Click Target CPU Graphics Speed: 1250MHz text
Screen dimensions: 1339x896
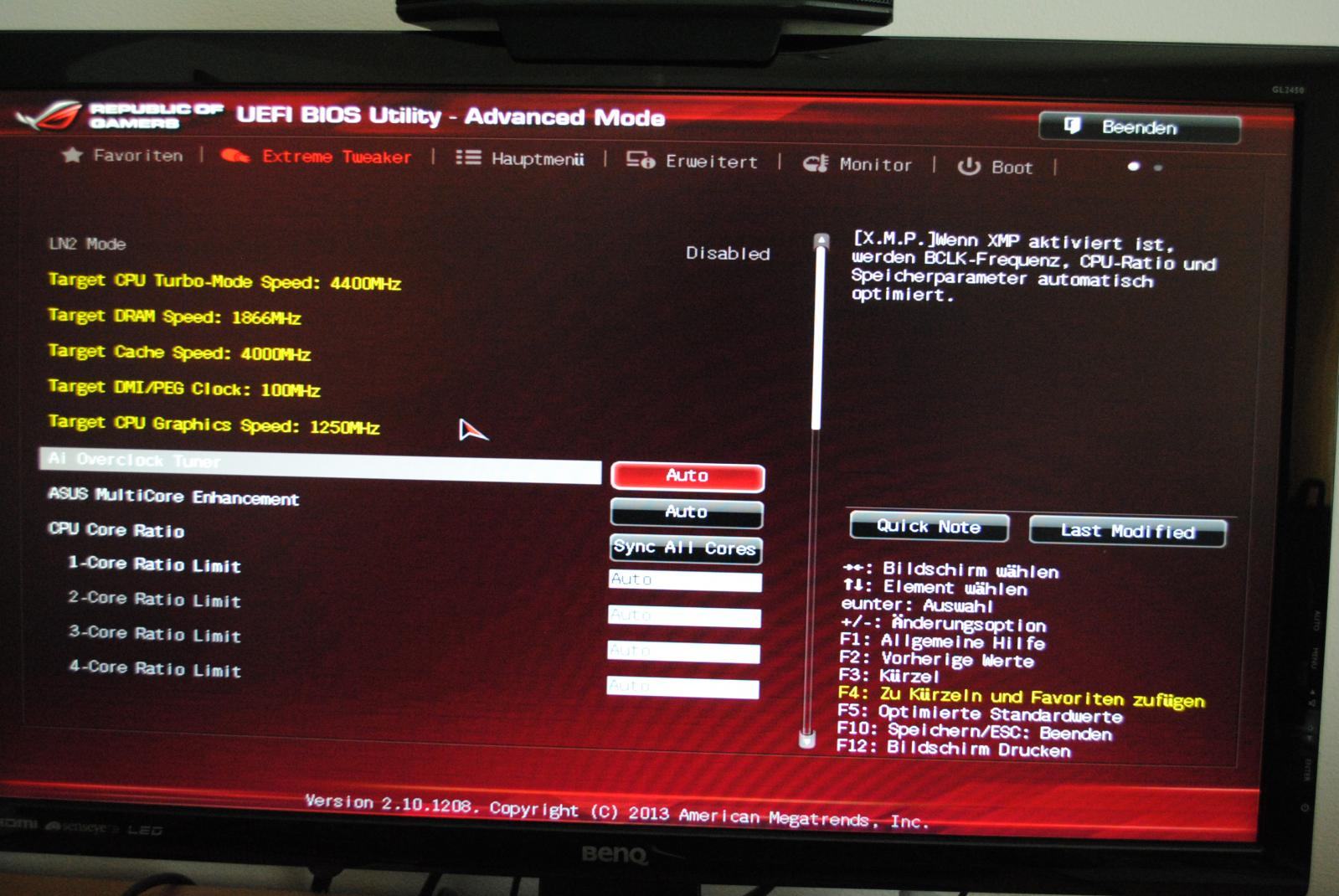coord(214,425)
